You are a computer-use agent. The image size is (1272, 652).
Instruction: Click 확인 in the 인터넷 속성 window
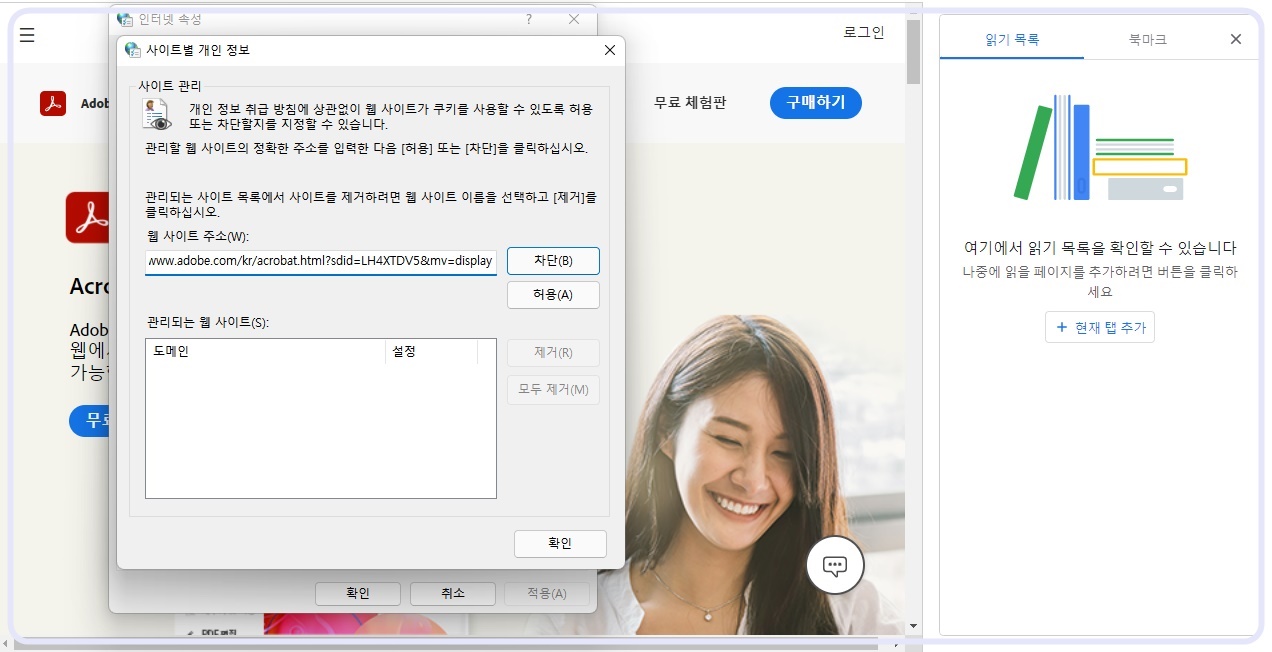[x=358, y=593]
